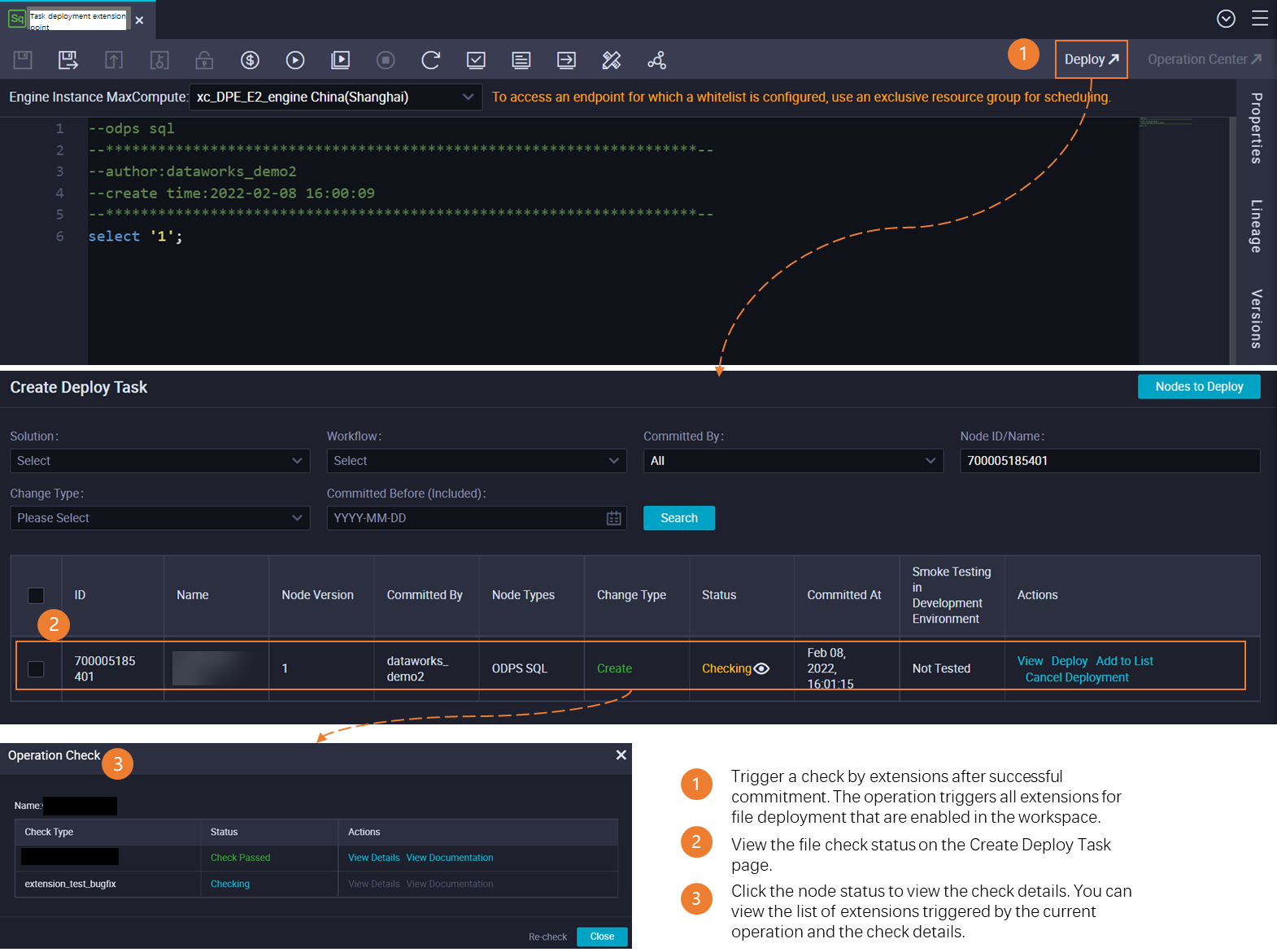Viewport: 1277px width, 952px height.
Task: Click the eye icon next to Checking status
Action: [x=761, y=668]
